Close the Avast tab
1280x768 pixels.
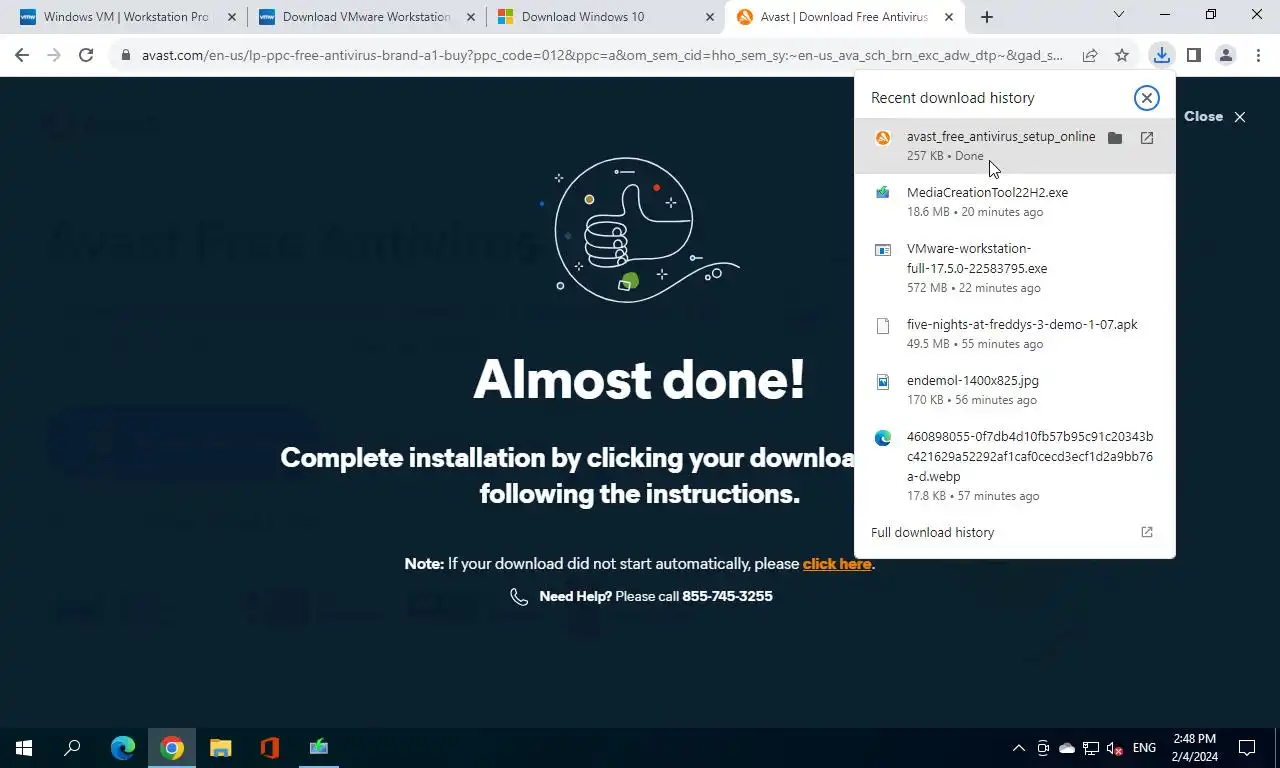tap(949, 17)
